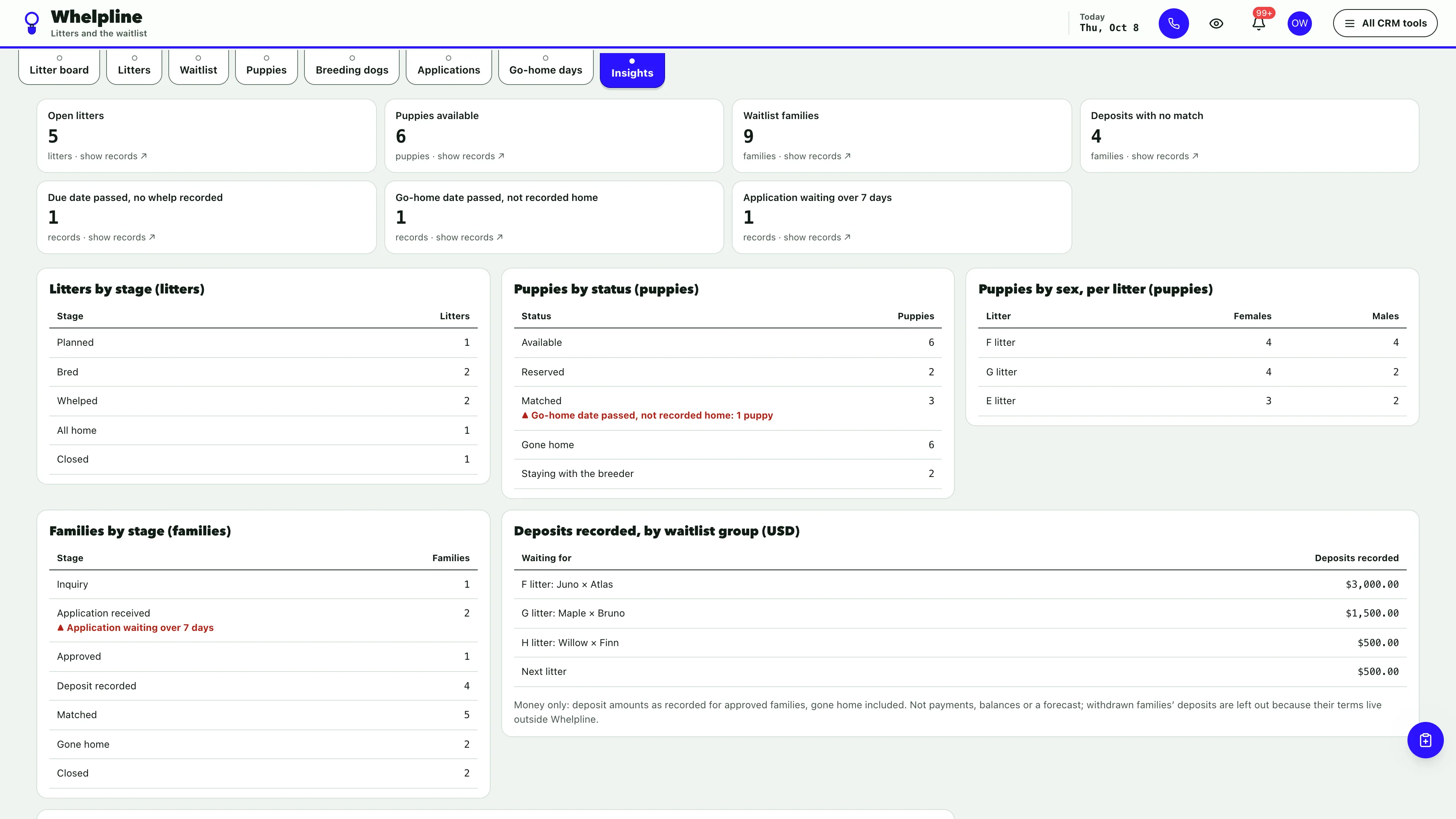Screen dimensions: 1456x819
Task: Select the Whelped row in Litters by stage
Action: (x=263, y=401)
